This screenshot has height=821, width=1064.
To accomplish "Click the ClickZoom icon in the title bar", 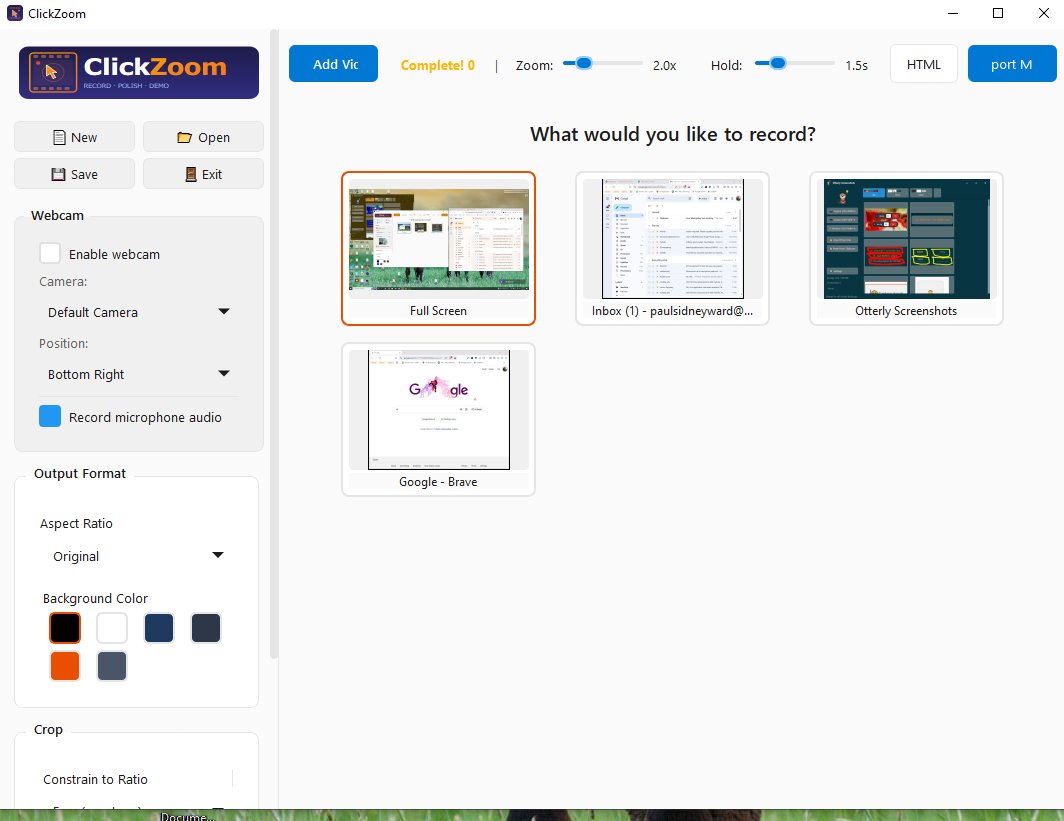I will (x=14, y=13).
